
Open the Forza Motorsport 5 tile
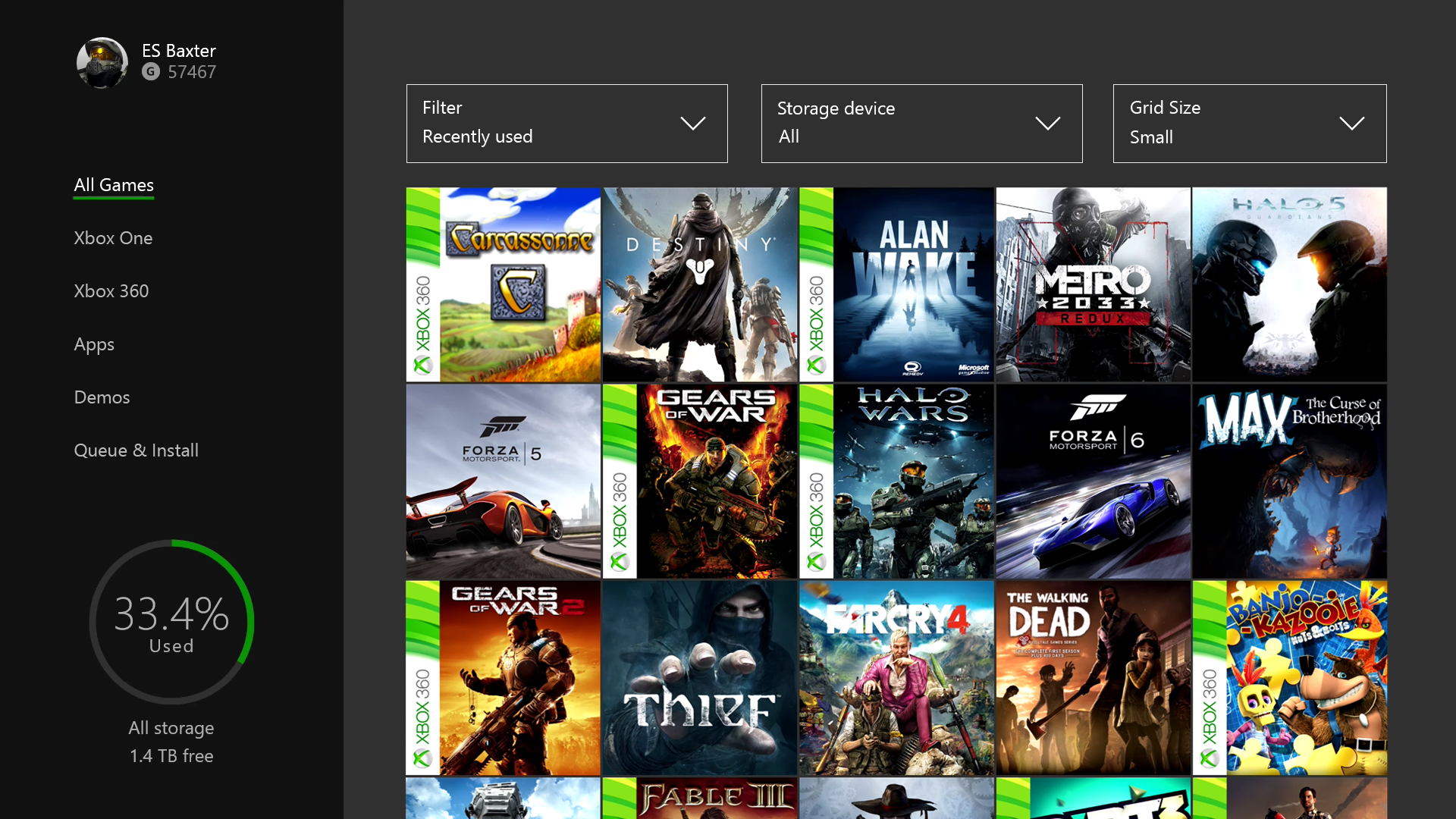(503, 482)
